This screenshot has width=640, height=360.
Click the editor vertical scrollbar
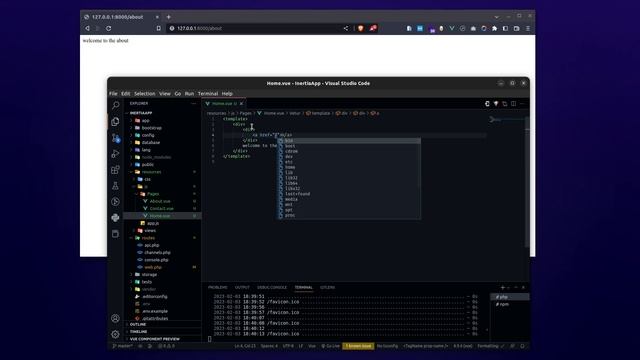click(x=527, y=182)
